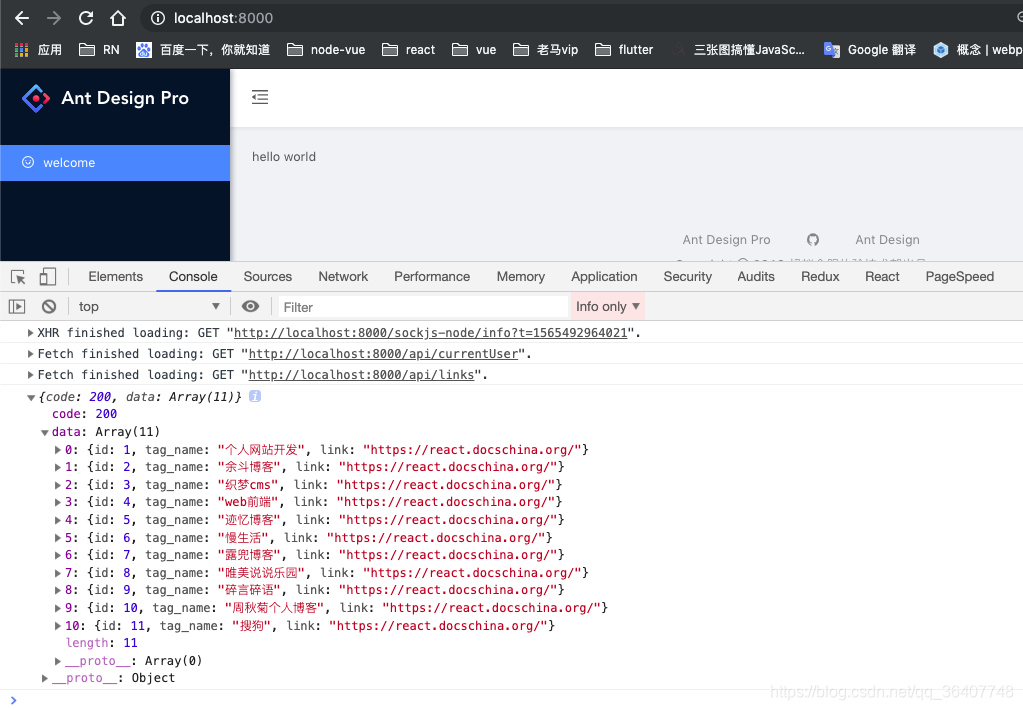1023x710 pixels.
Task: Expand array item 0 个人网站开发
Action: pos(57,450)
